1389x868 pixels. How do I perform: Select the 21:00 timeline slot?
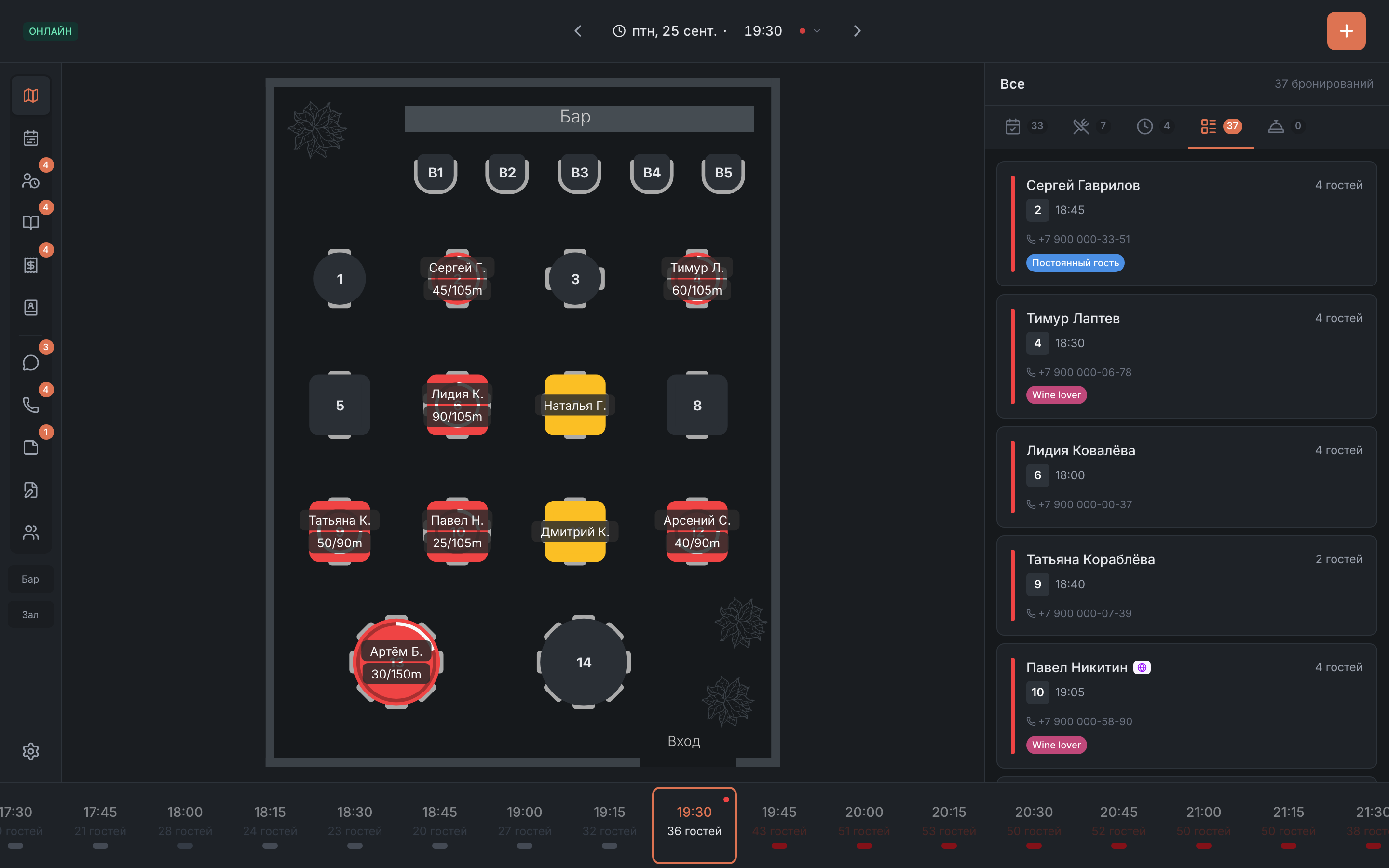tap(1204, 826)
